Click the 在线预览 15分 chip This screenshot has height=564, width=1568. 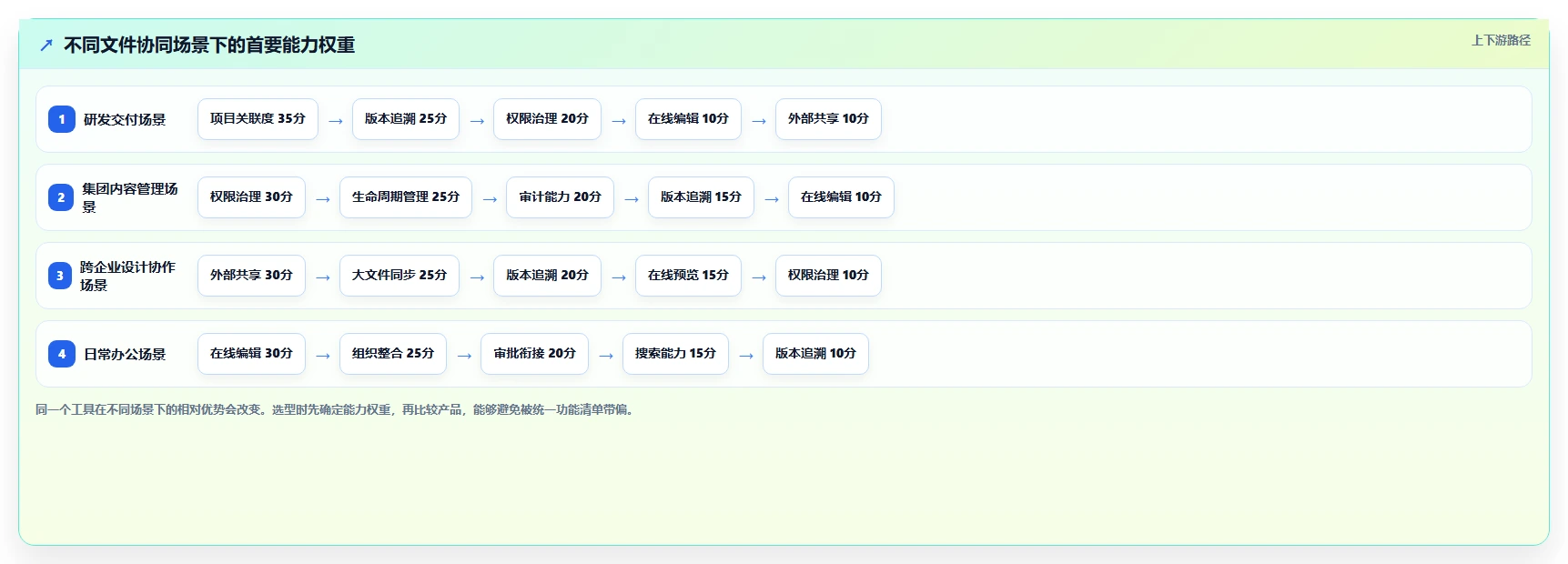[x=688, y=276]
